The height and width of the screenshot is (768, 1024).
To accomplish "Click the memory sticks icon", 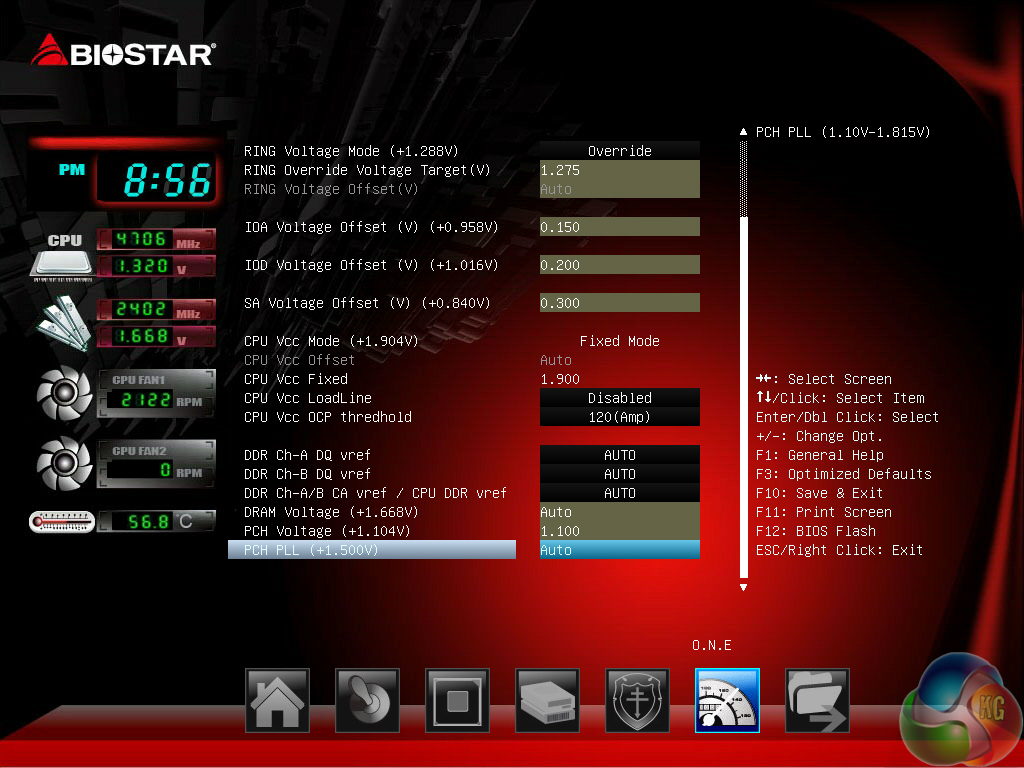I will coord(63,323).
